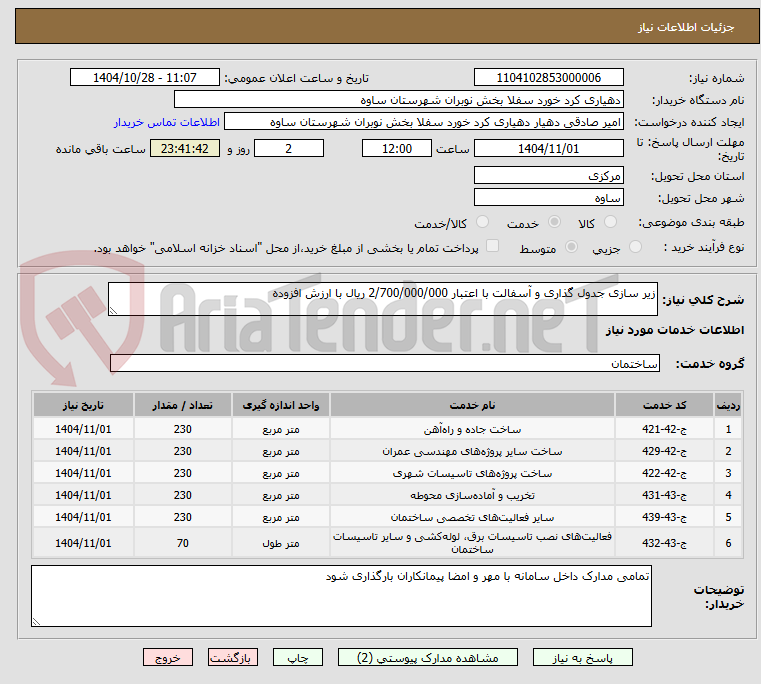Click service name ساخت جاده و راه‌آهن

tap(472, 430)
